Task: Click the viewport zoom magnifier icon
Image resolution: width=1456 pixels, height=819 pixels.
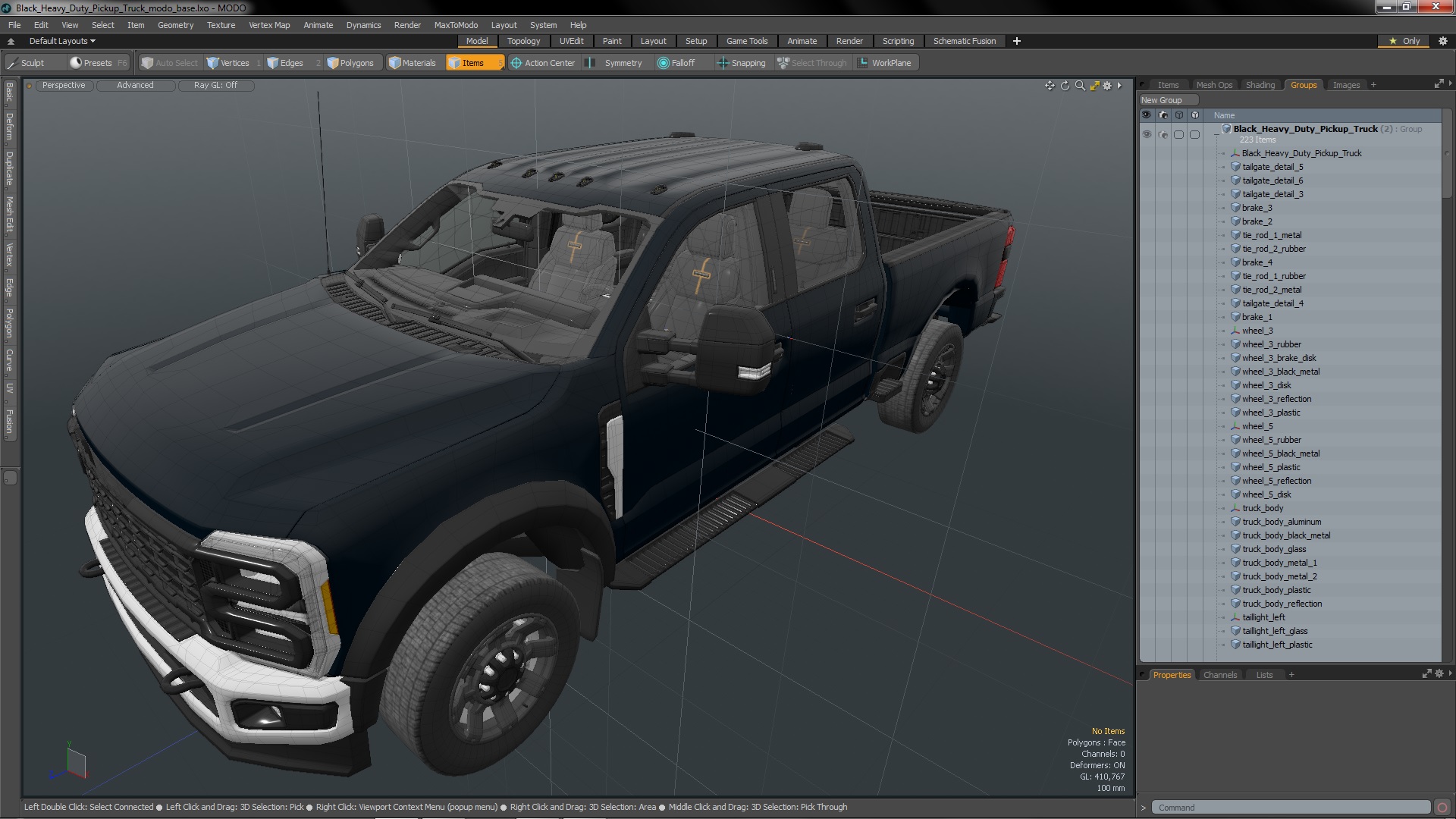Action: point(1080,86)
